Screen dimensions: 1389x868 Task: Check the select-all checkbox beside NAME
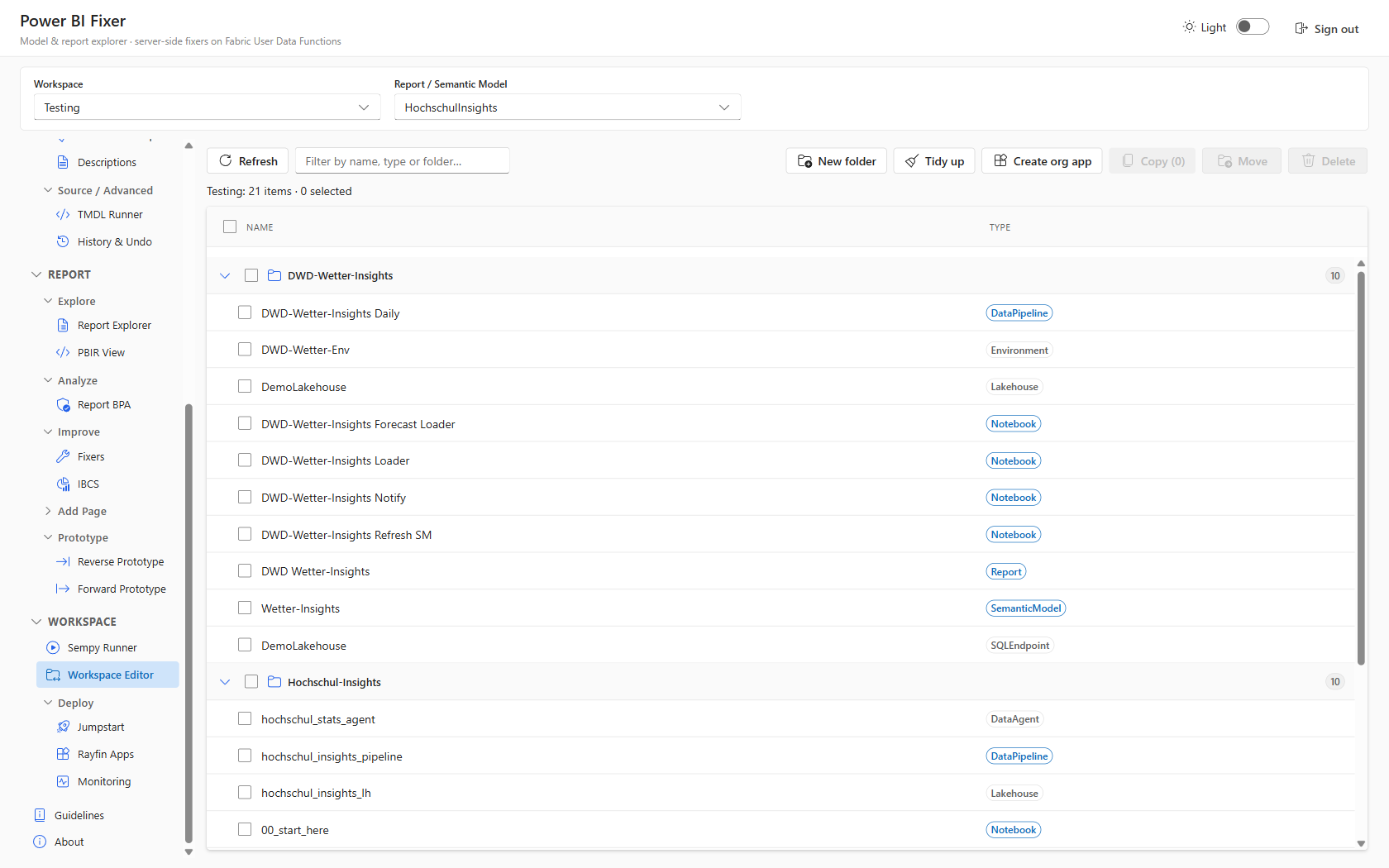coord(230,227)
